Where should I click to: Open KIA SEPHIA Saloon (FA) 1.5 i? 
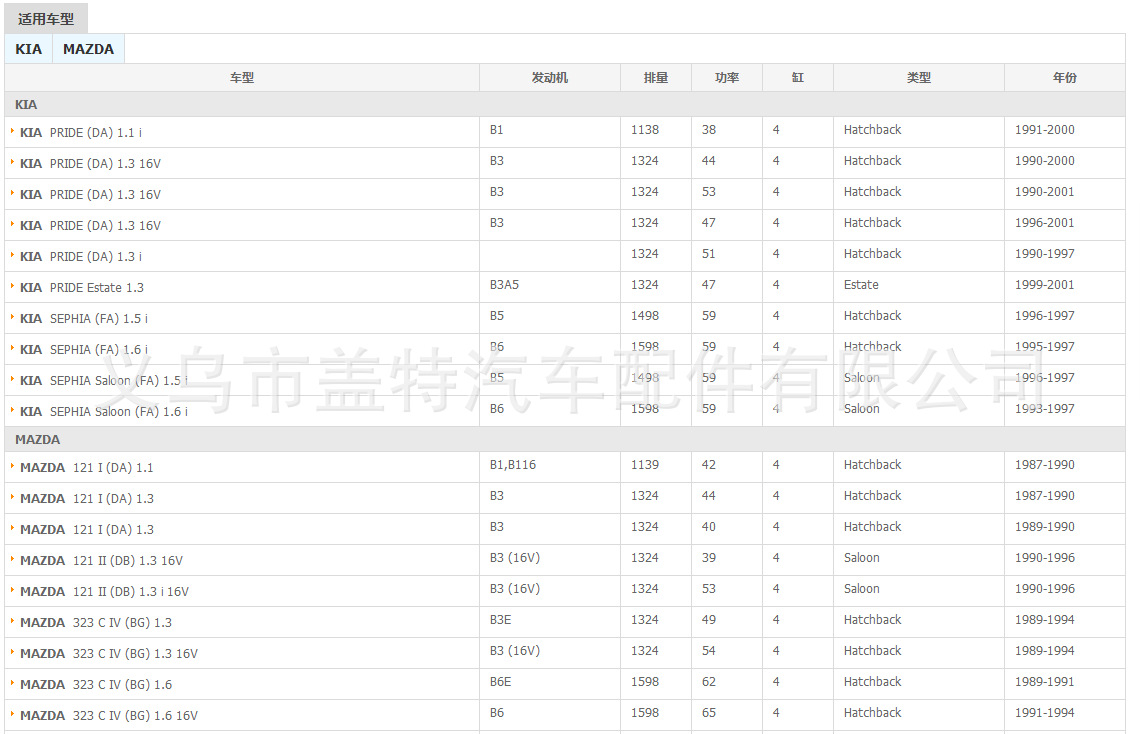pyautogui.click(x=104, y=381)
